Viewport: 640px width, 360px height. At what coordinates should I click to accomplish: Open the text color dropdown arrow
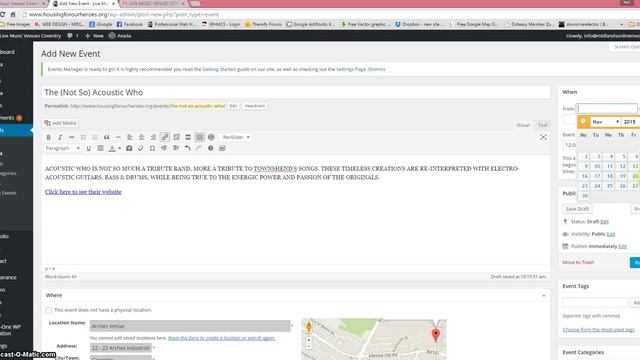(120, 148)
